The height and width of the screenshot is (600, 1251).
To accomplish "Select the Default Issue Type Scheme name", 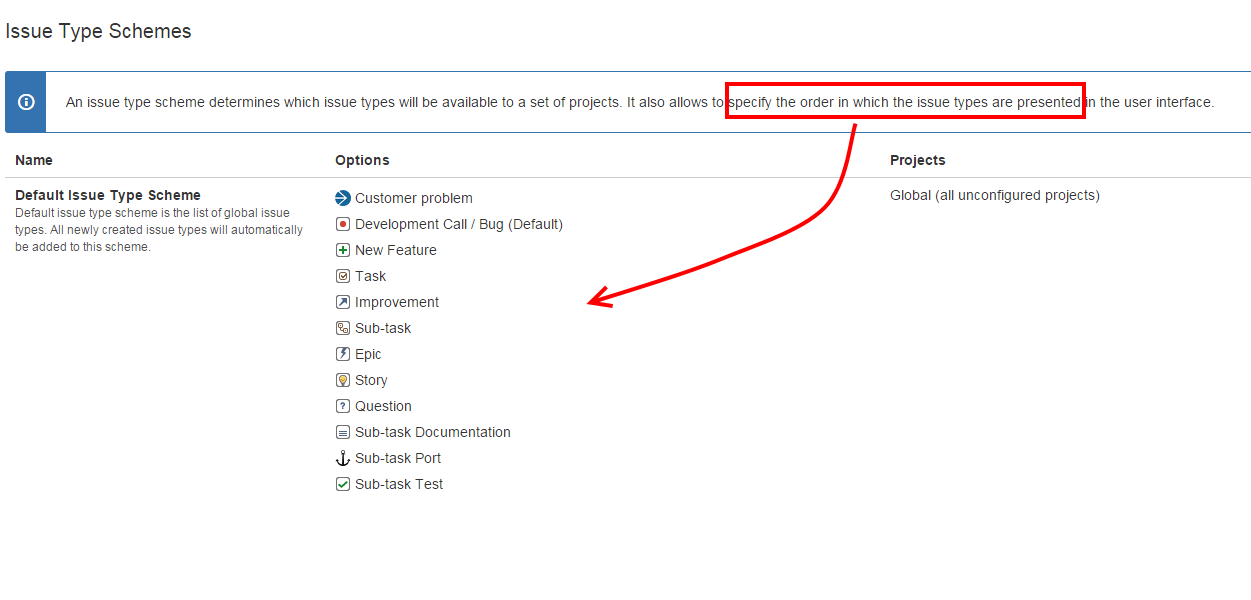I will point(108,195).
